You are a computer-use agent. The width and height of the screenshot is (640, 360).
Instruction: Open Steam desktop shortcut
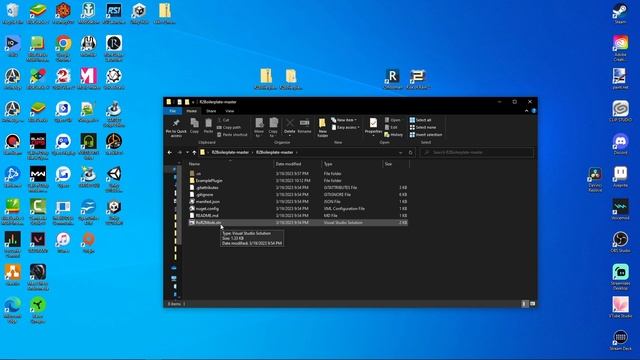[x=620, y=13]
